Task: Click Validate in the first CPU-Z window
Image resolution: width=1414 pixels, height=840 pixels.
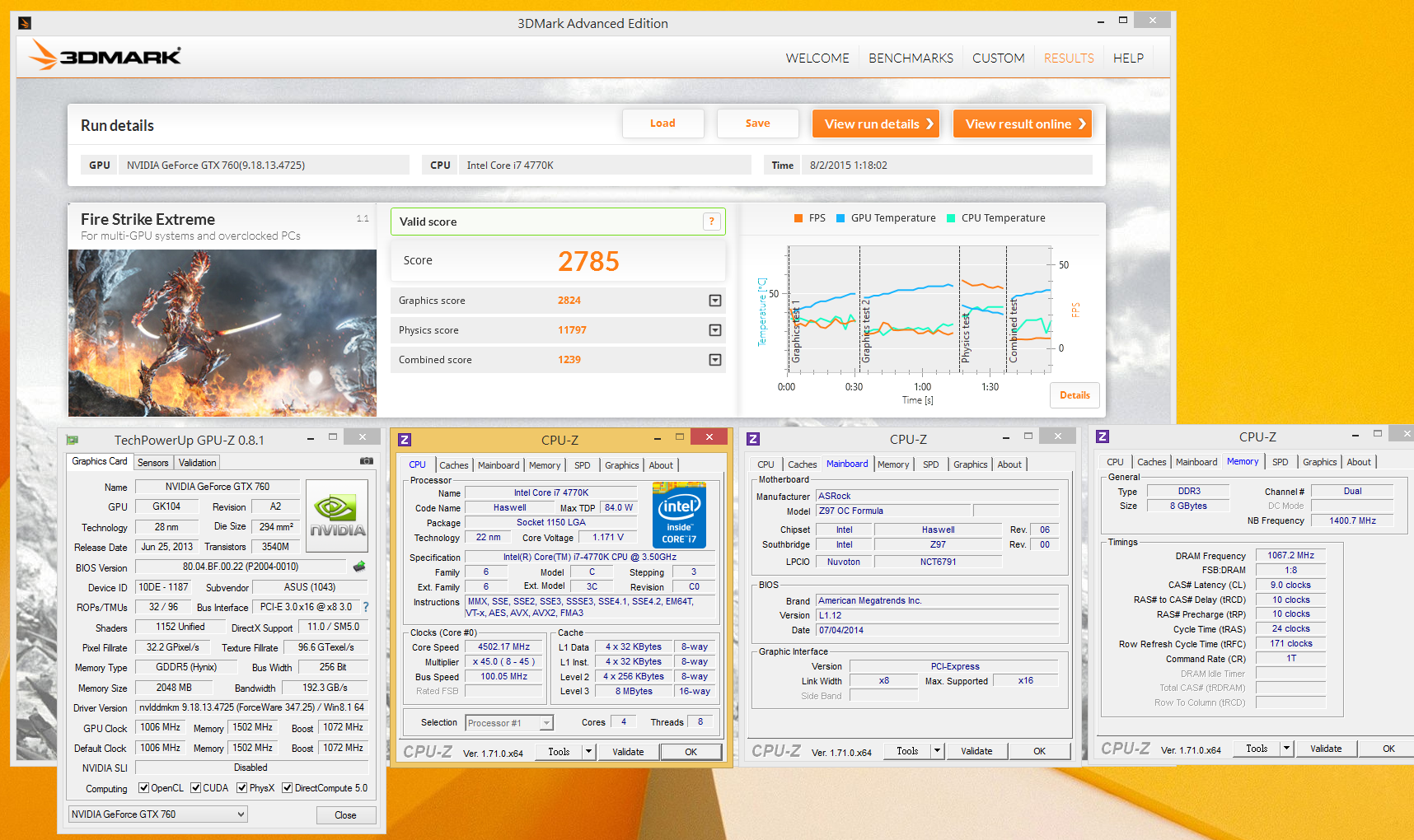Action: tap(628, 752)
